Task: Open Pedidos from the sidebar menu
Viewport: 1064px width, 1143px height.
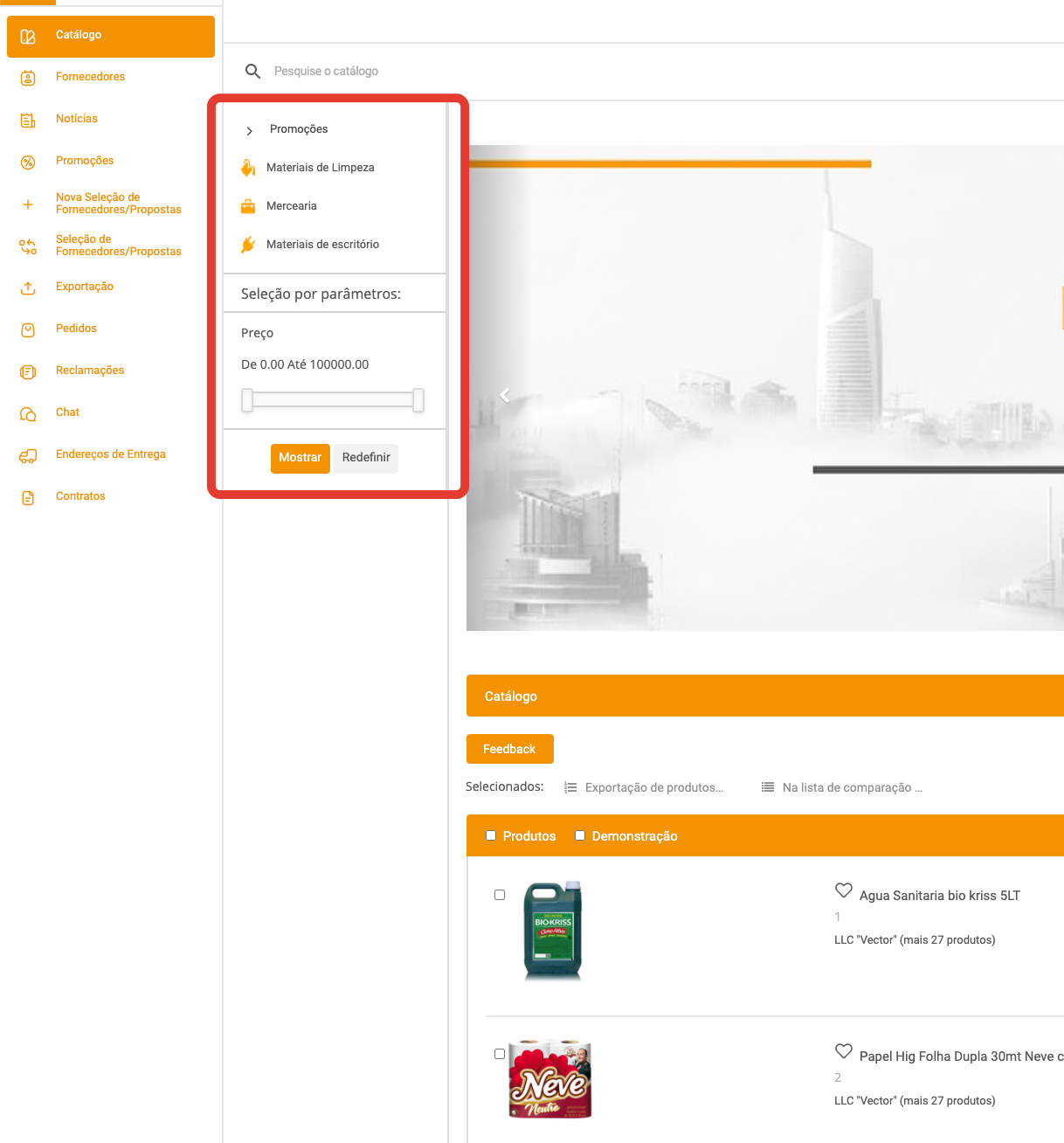Action: pyautogui.click(x=76, y=329)
